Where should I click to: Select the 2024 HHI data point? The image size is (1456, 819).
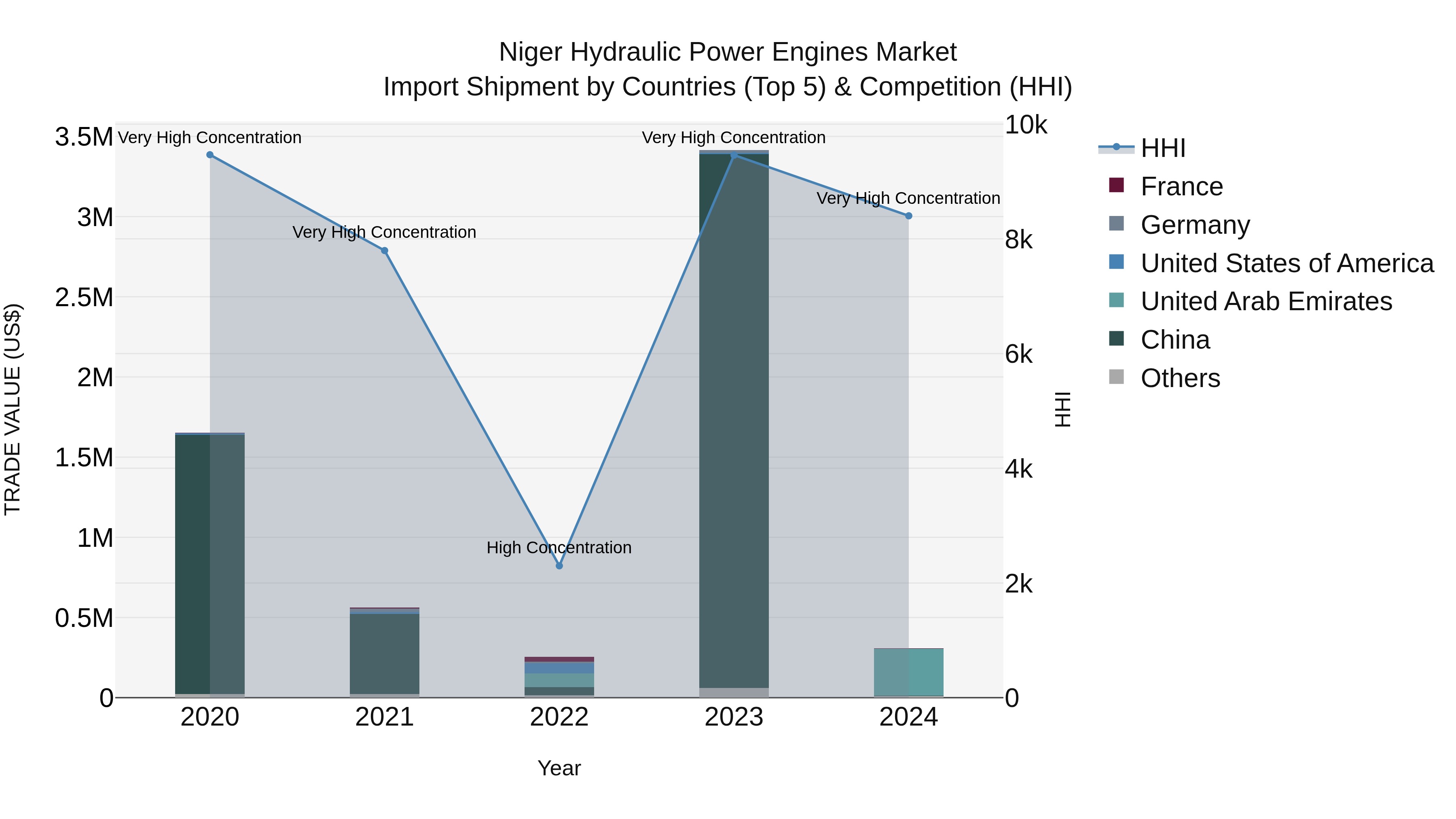pyautogui.click(x=908, y=216)
